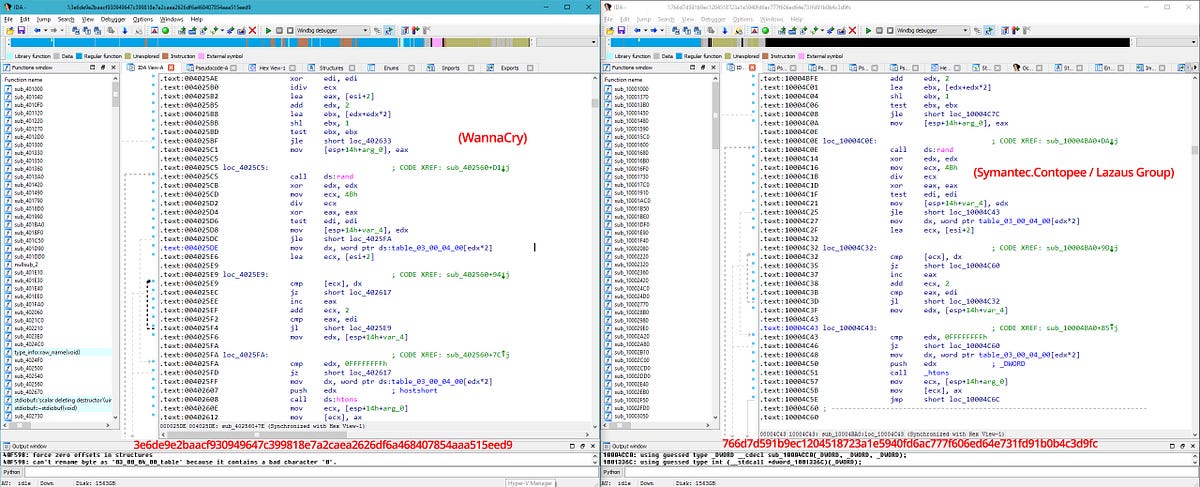The image size is (1200, 487).
Task: Close IDA View-A tab in left IDA
Action: point(171,67)
